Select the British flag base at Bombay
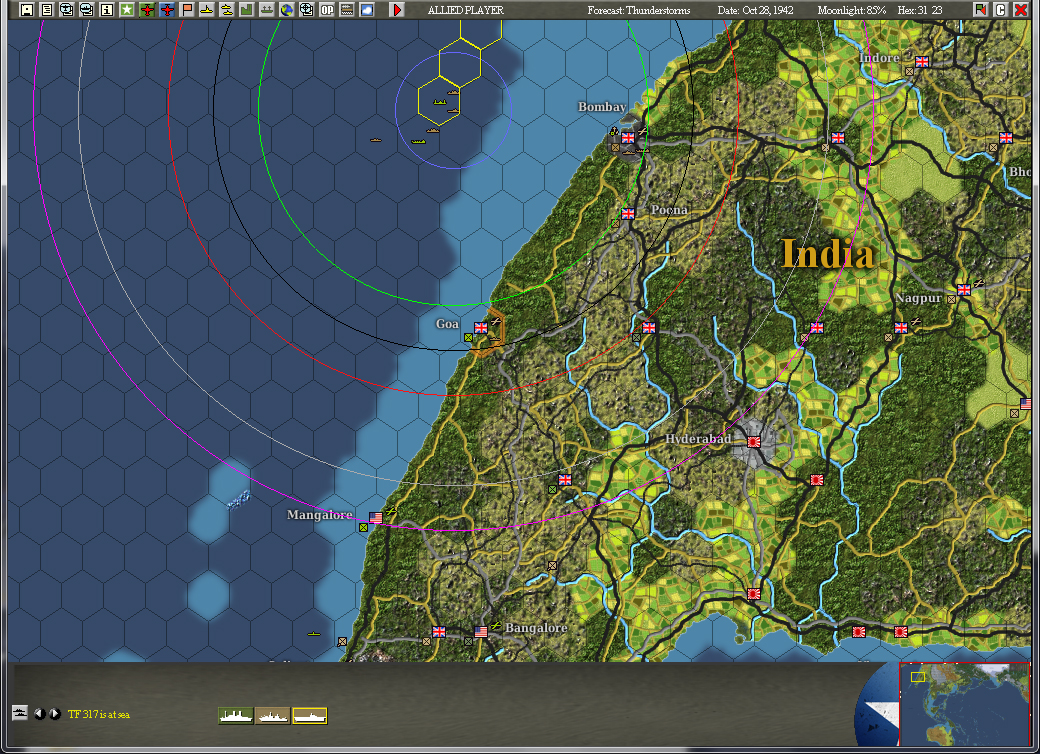Viewport: 1040px width, 754px height. (627, 138)
